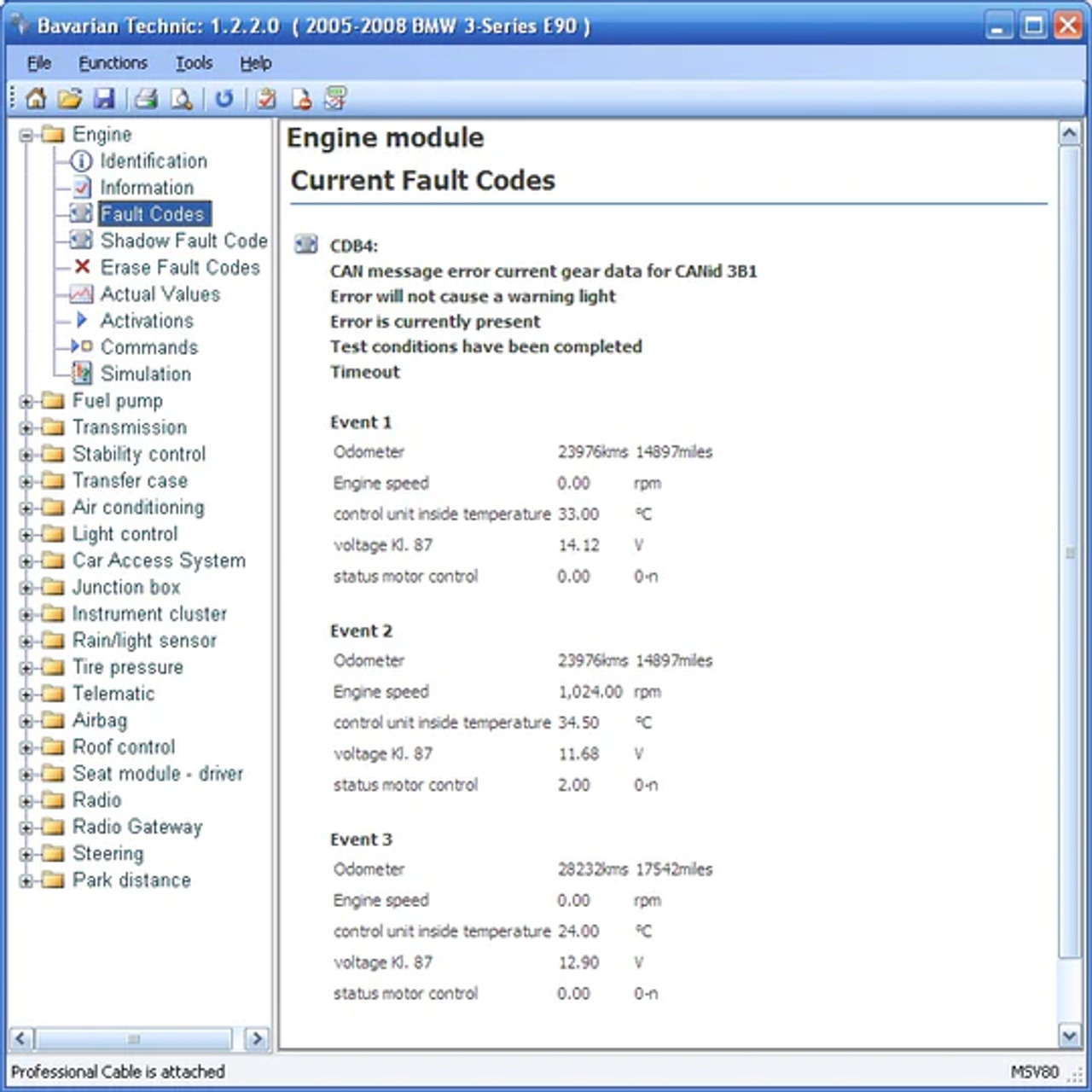This screenshot has height=1092, width=1092.
Task: Click the red X Erase Fault Codes icon
Action: [82, 267]
